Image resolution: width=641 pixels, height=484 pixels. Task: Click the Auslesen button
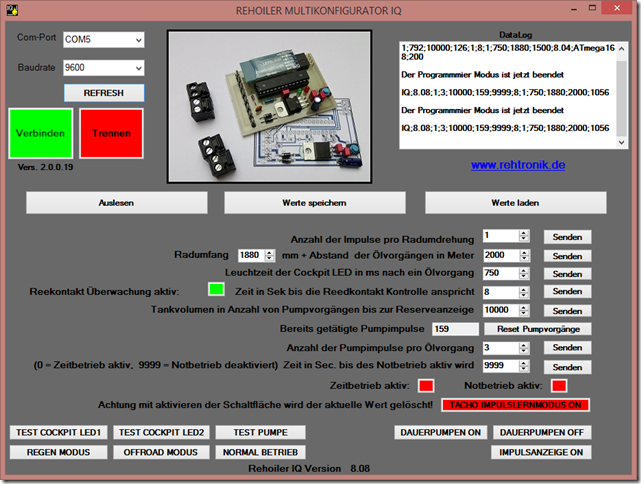[117, 203]
